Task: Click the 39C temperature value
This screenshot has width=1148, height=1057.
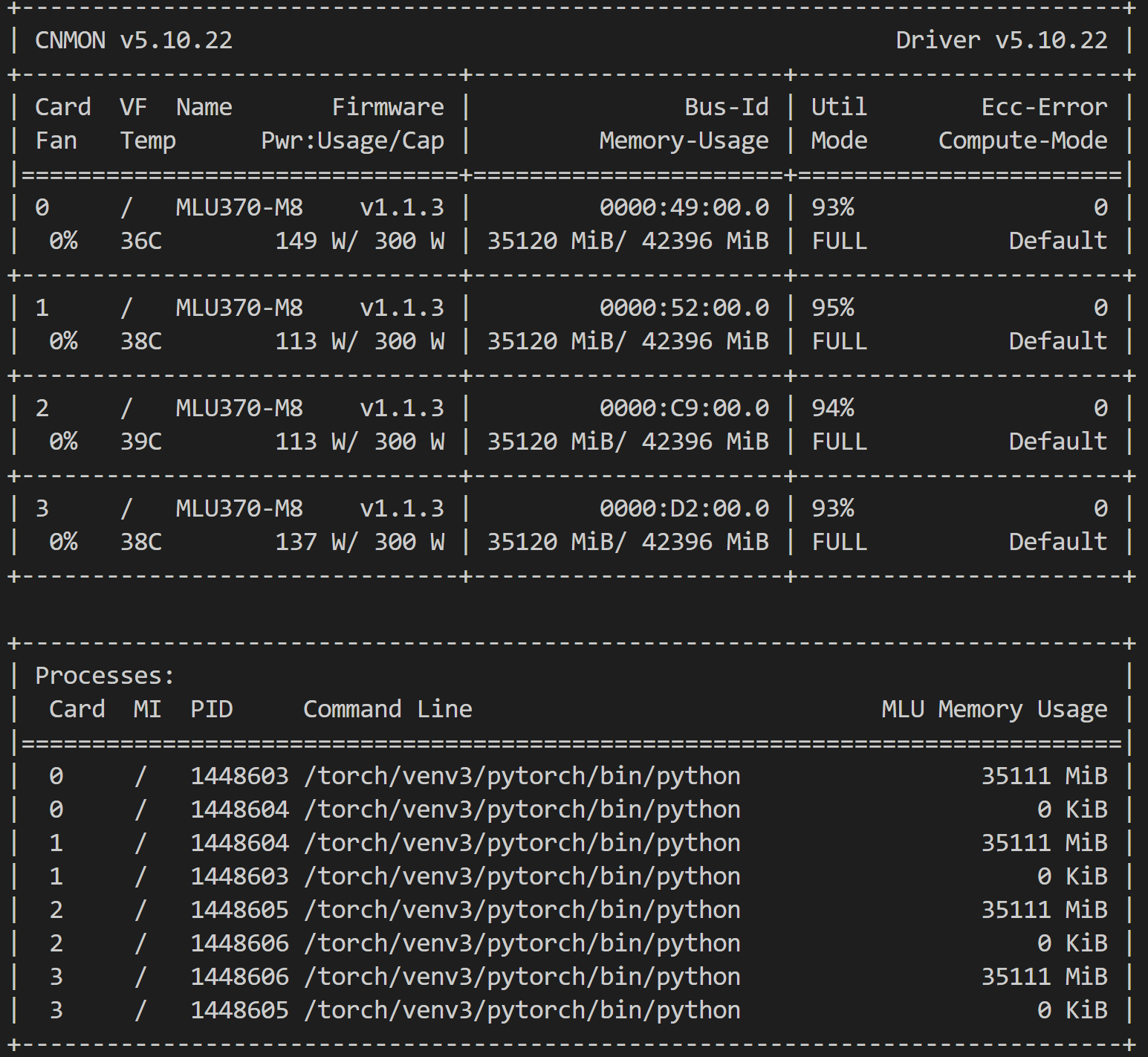Action: coord(141,442)
